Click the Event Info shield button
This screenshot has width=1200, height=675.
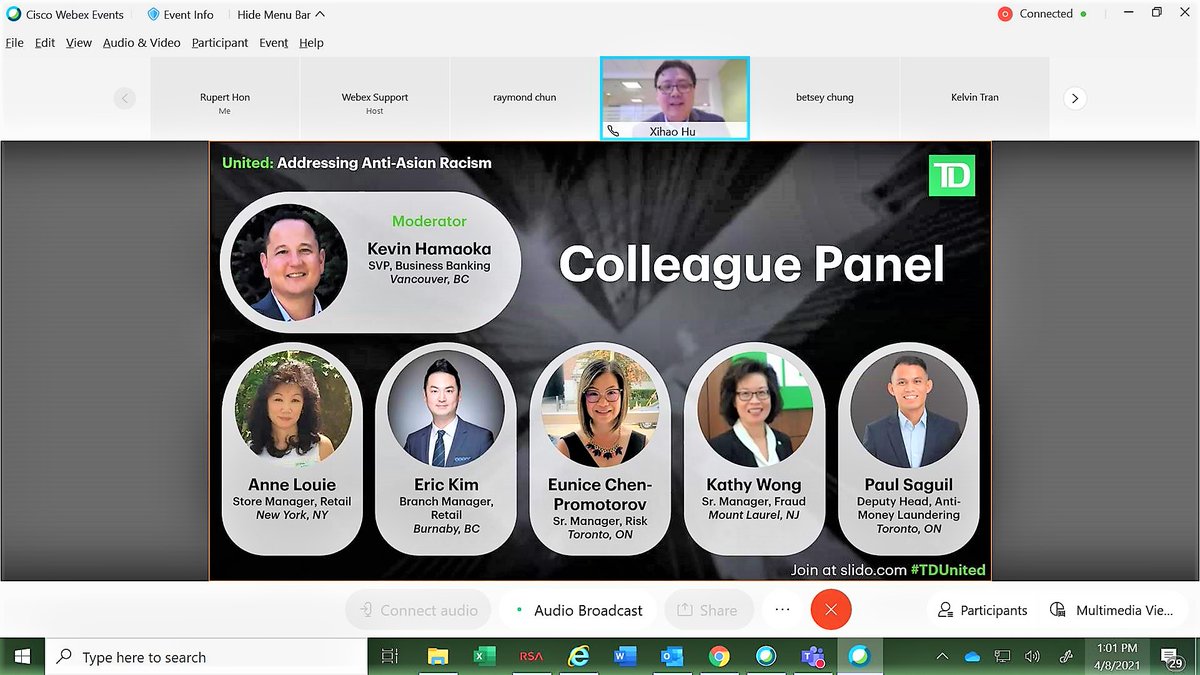180,15
